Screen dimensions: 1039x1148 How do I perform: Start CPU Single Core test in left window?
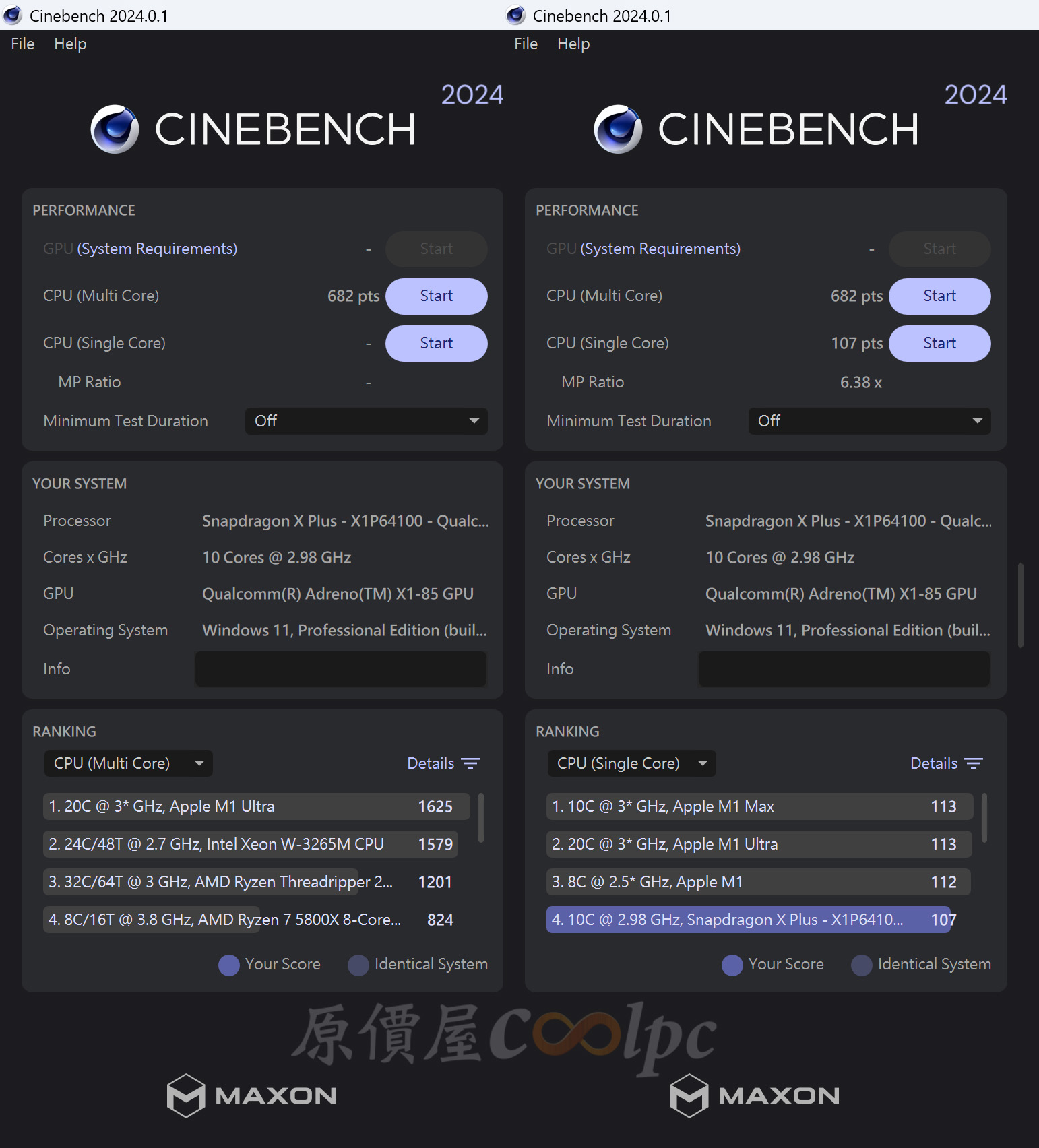436,344
